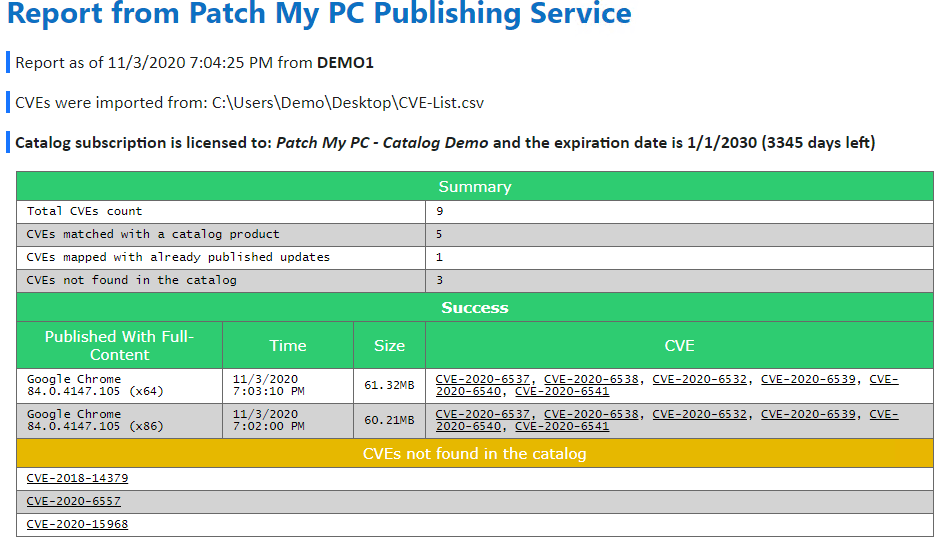Click the Summary table header
The image size is (937, 542).
pos(474,186)
